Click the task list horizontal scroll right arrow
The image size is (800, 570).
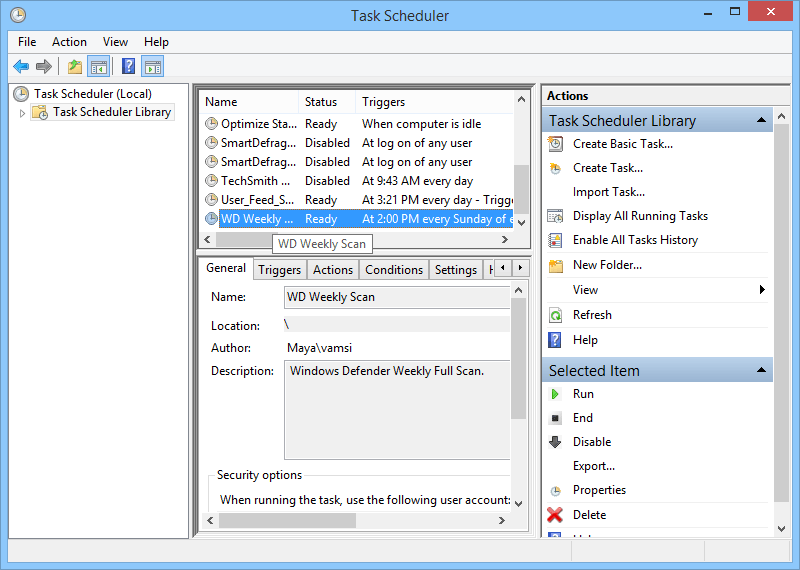pyautogui.click(x=505, y=239)
